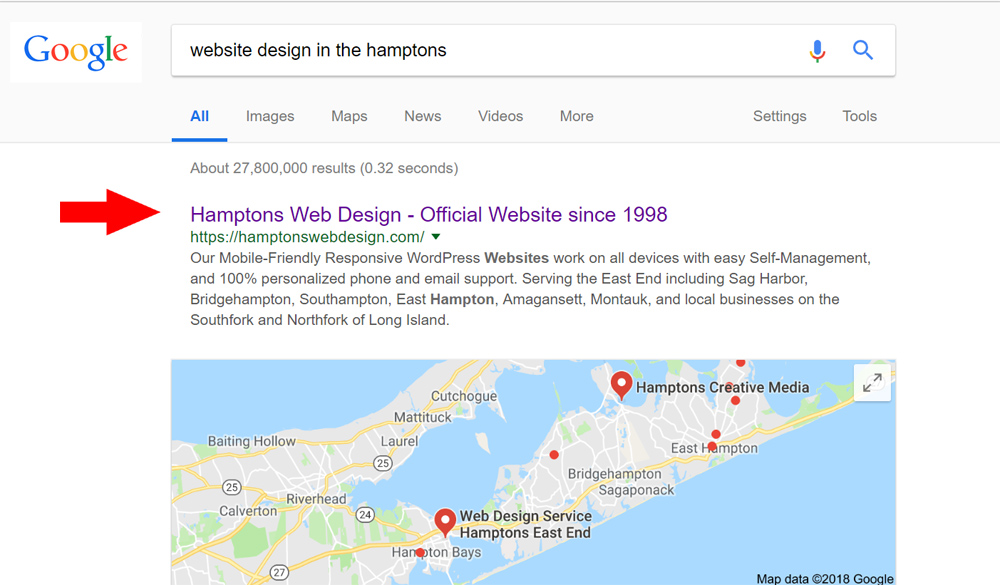The width and height of the screenshot is (1000, 585).
Task: Switch to the Images tab
Action: click(270, 116)
